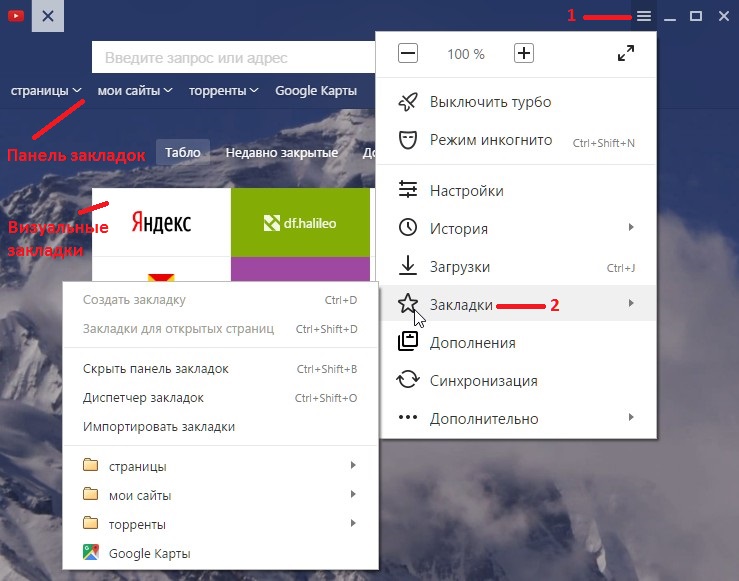Choose Закладки для открытых страниц

pyautogui.click(x=221, y=329)
